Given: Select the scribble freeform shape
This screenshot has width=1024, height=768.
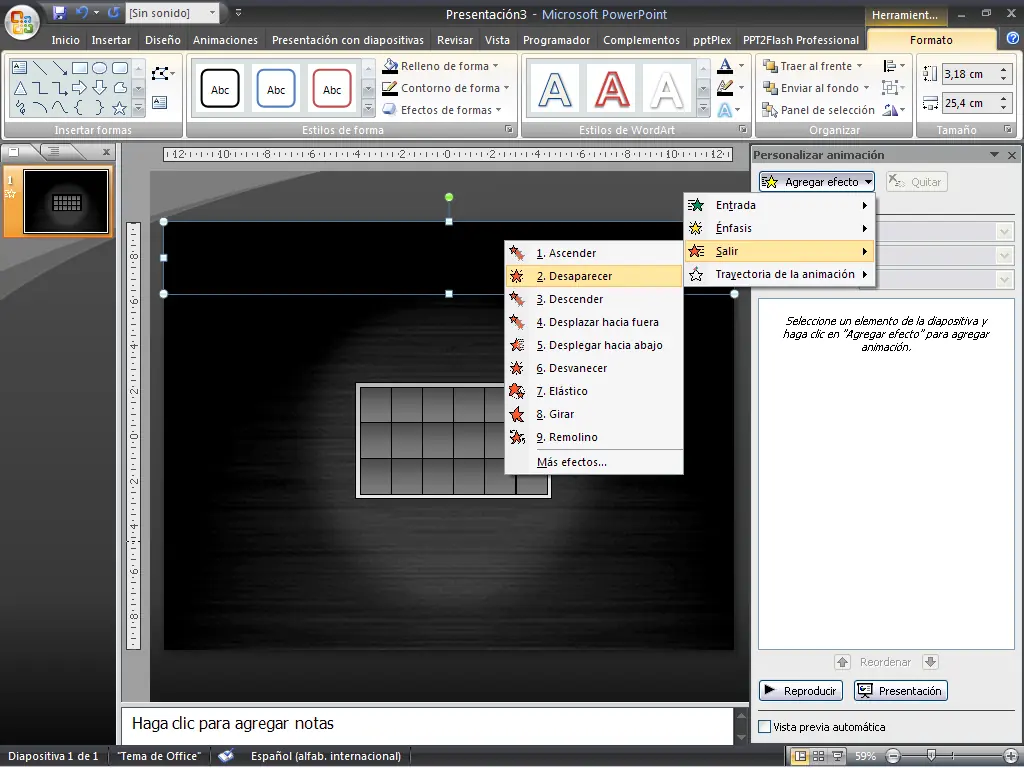Looking at the screenshot, I should point(20,107).
